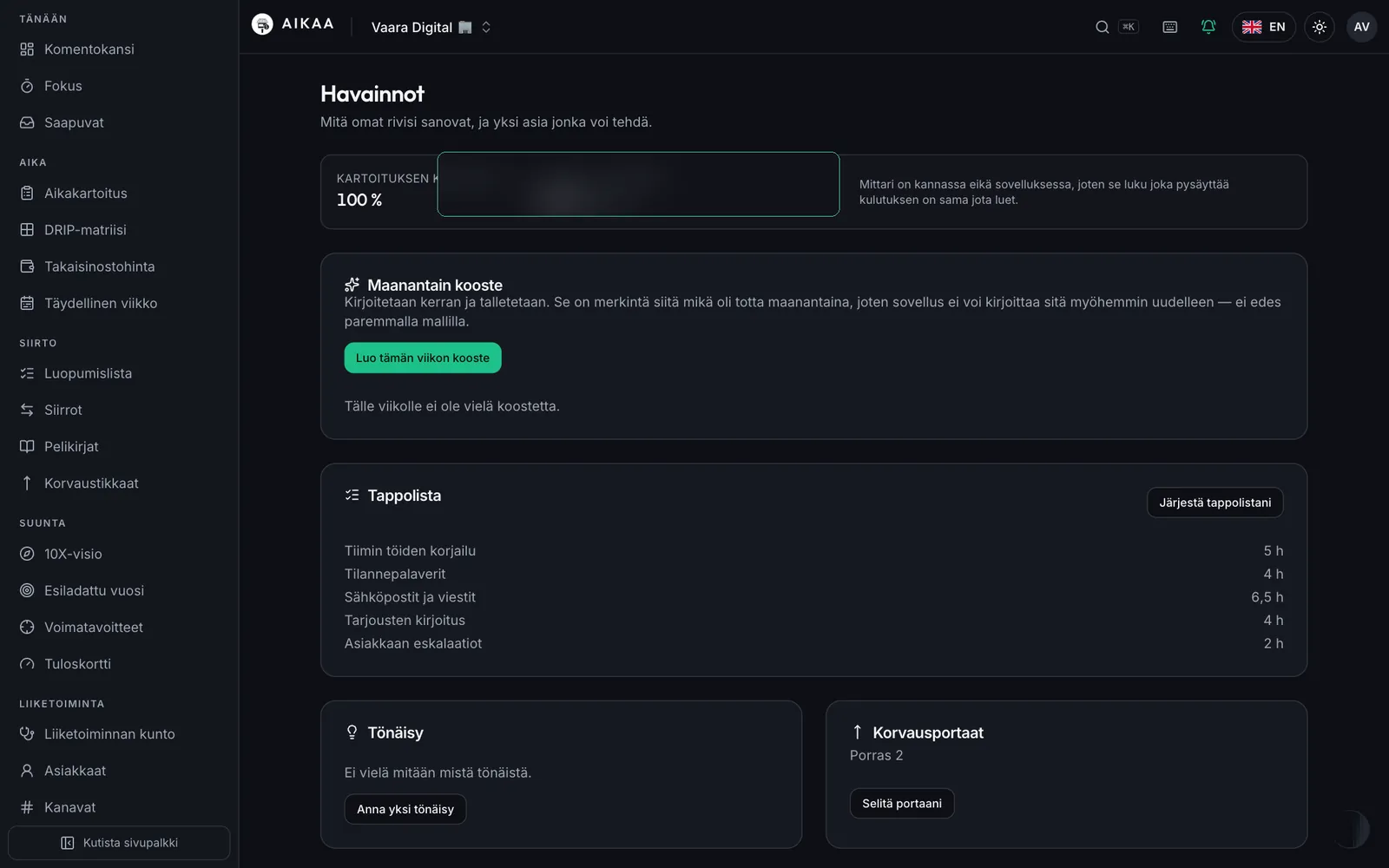The height and width of the screenshot is (868, 1389).
Task: Expand the Vaara Digital workspace switcher
Action: (431, 27)
